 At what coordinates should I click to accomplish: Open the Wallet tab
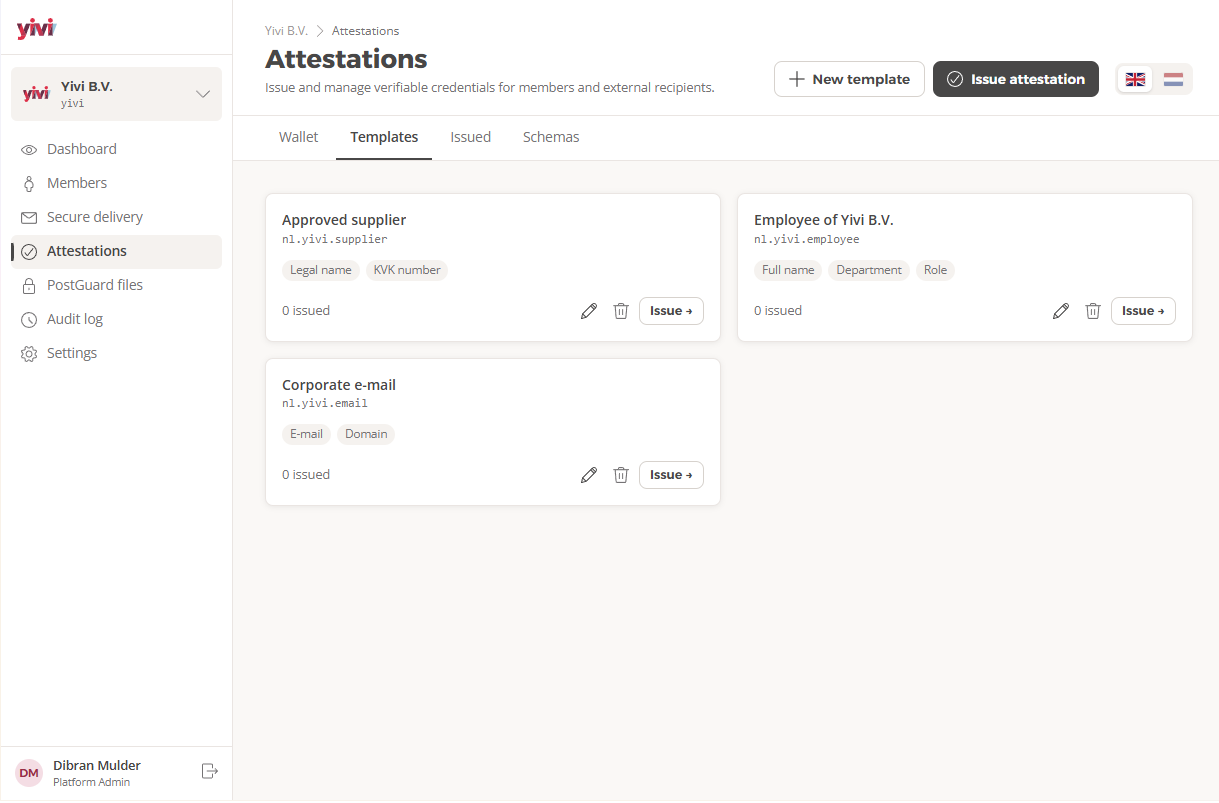(298, 137)
